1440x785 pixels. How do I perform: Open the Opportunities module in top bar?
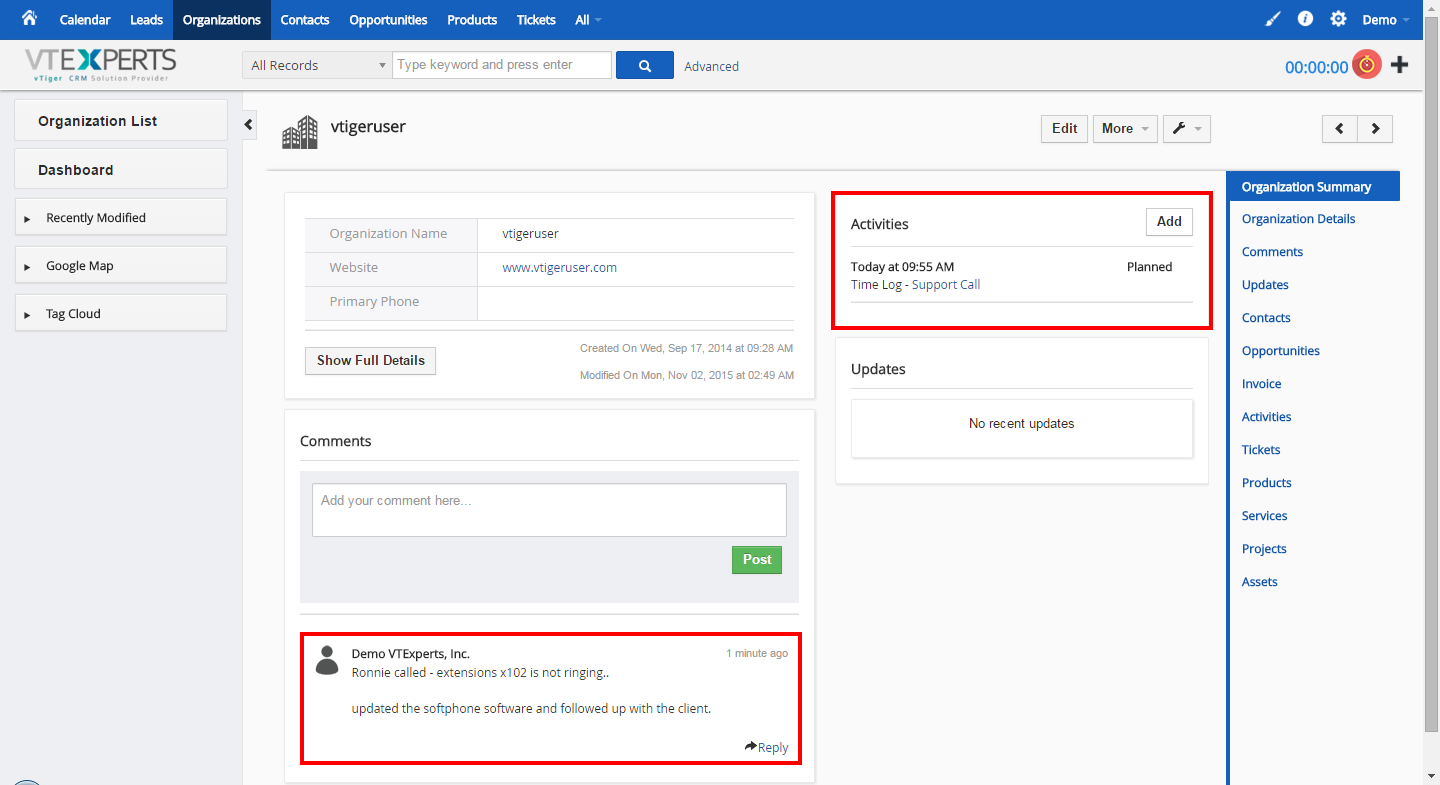point(388,20)
